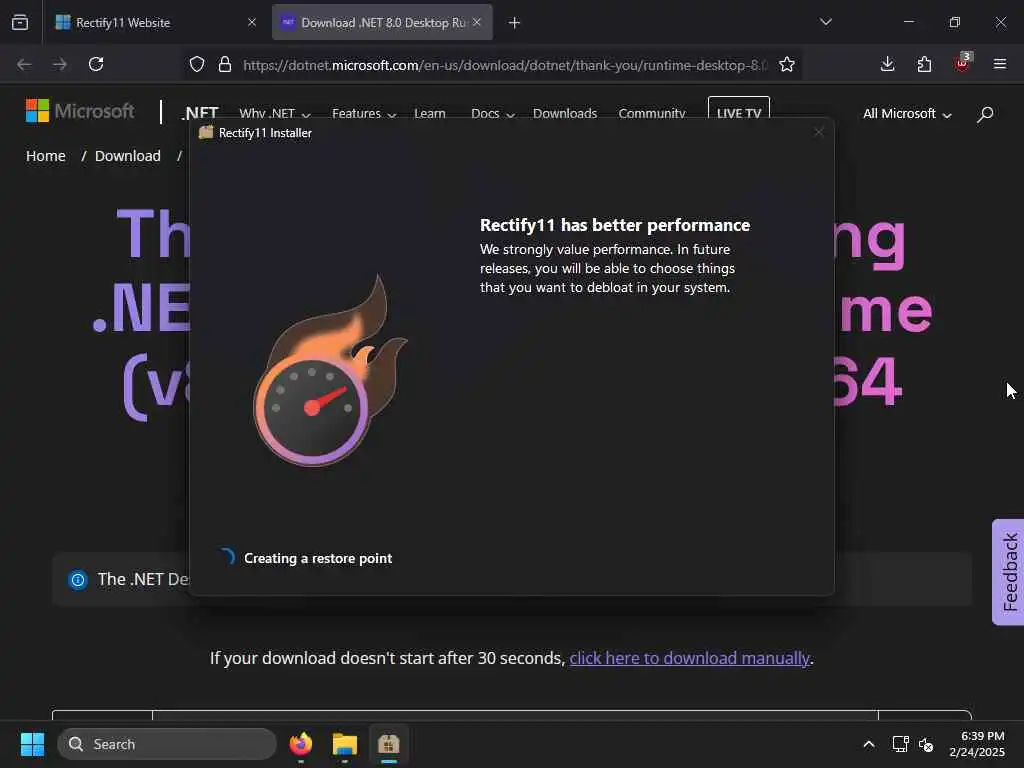Open the .NET home link
The height and width of the screenshot is (768, 1024).
[200, 113]
